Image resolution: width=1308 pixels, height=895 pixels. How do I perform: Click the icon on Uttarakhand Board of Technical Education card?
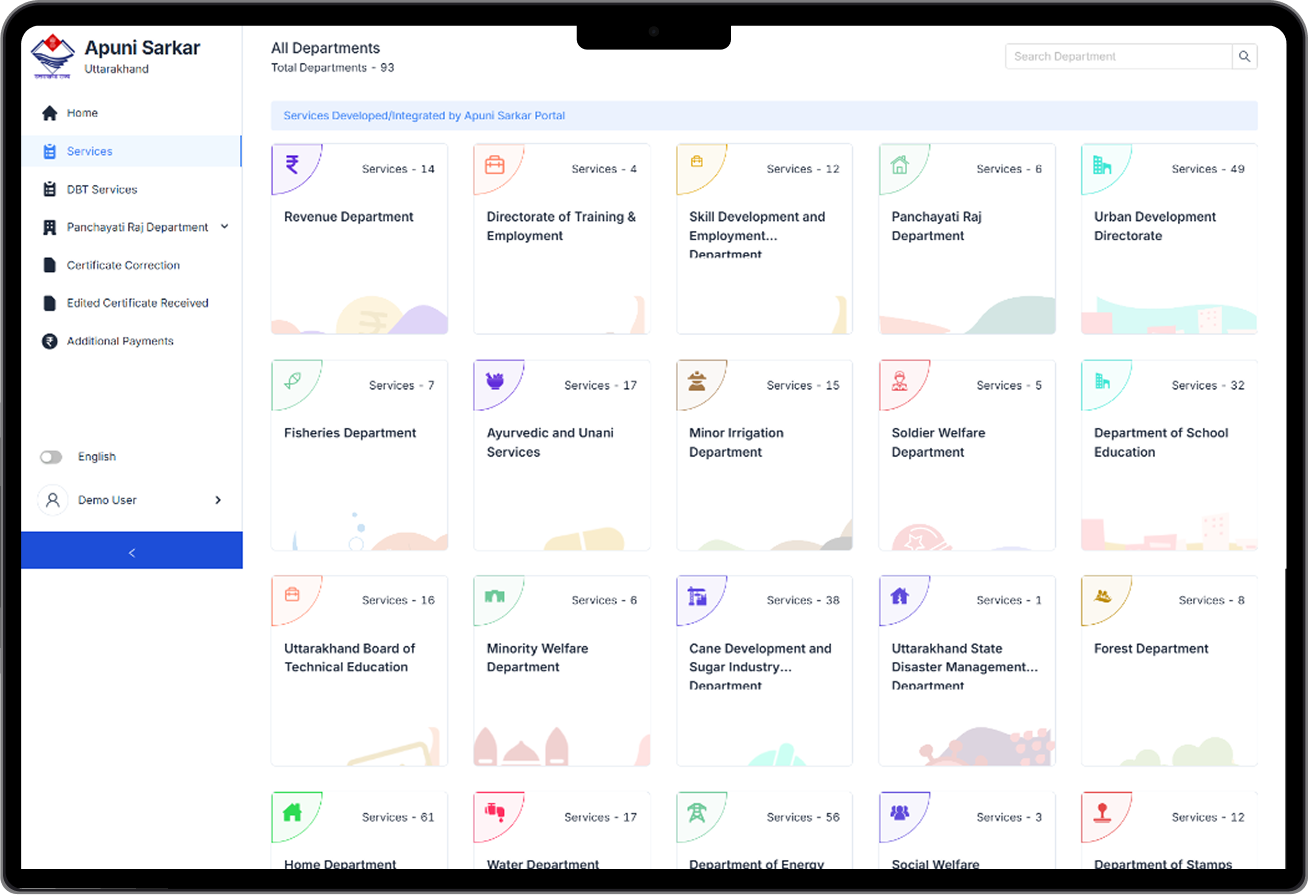click(x=292, y=593)
